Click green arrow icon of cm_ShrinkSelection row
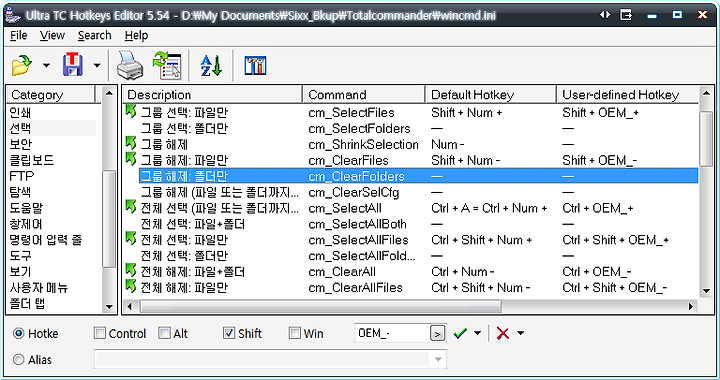Screen dimensions: 720x380 point(131,143)
